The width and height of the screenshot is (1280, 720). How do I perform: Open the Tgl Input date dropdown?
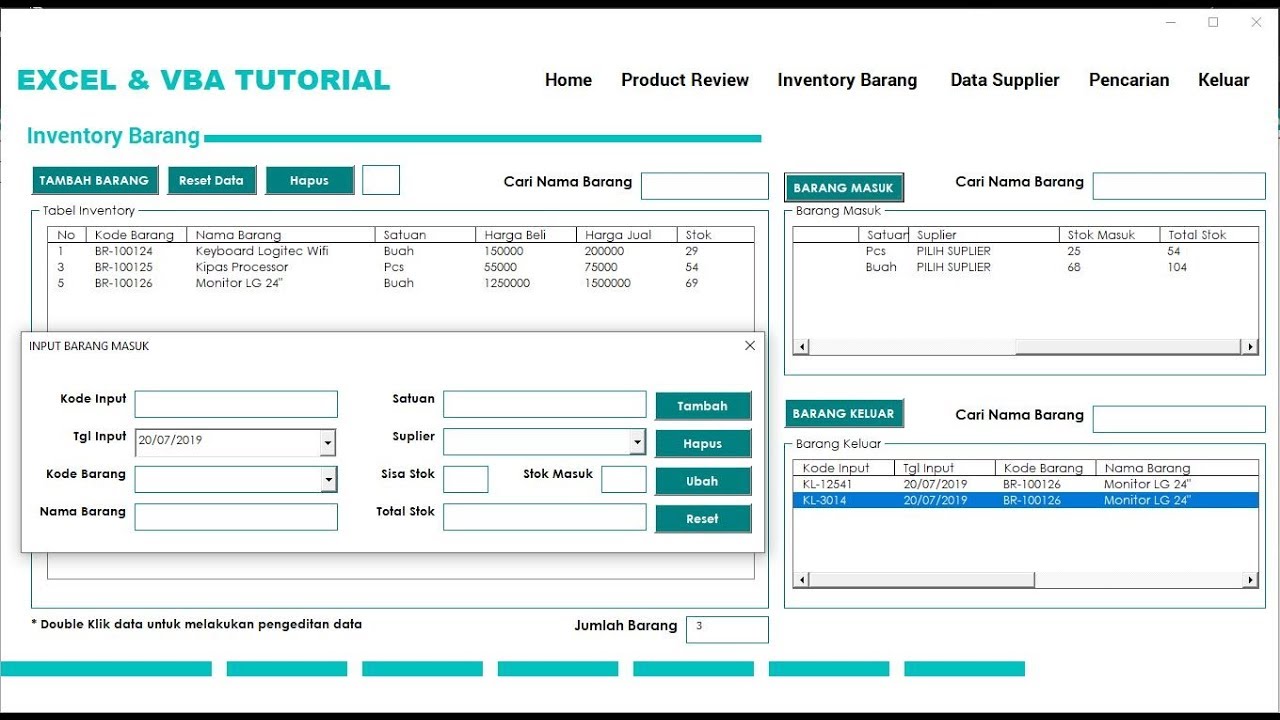327,443
